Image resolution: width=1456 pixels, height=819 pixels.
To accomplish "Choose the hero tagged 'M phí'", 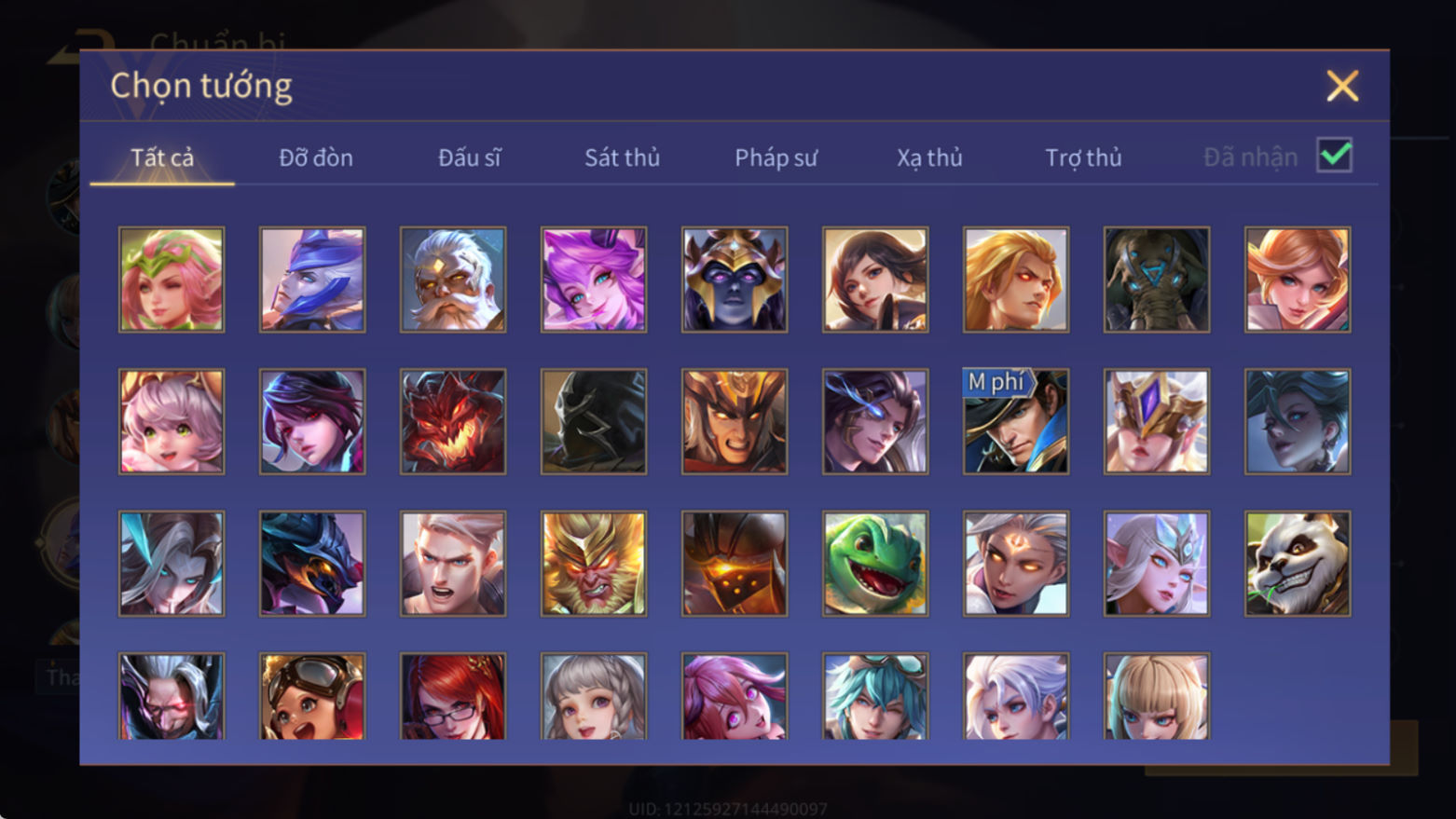I will click(x=1016, y=421).
